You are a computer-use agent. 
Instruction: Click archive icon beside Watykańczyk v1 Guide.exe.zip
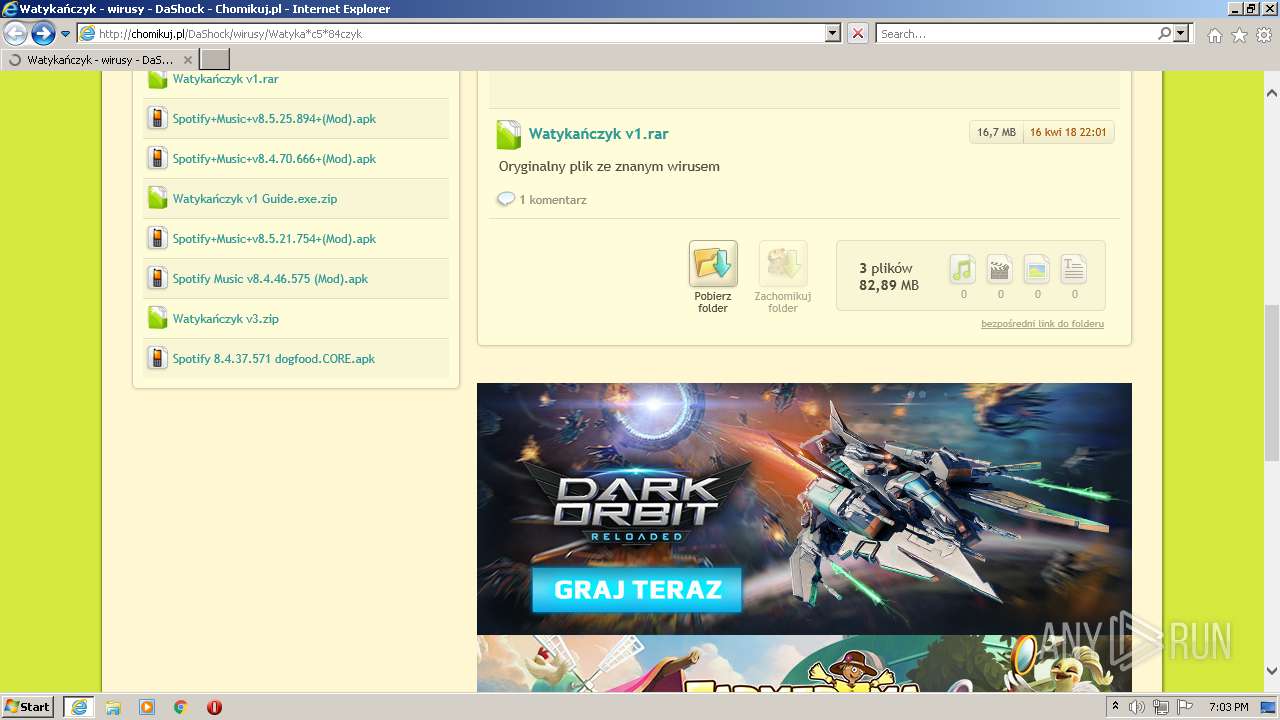pos(157,198)
